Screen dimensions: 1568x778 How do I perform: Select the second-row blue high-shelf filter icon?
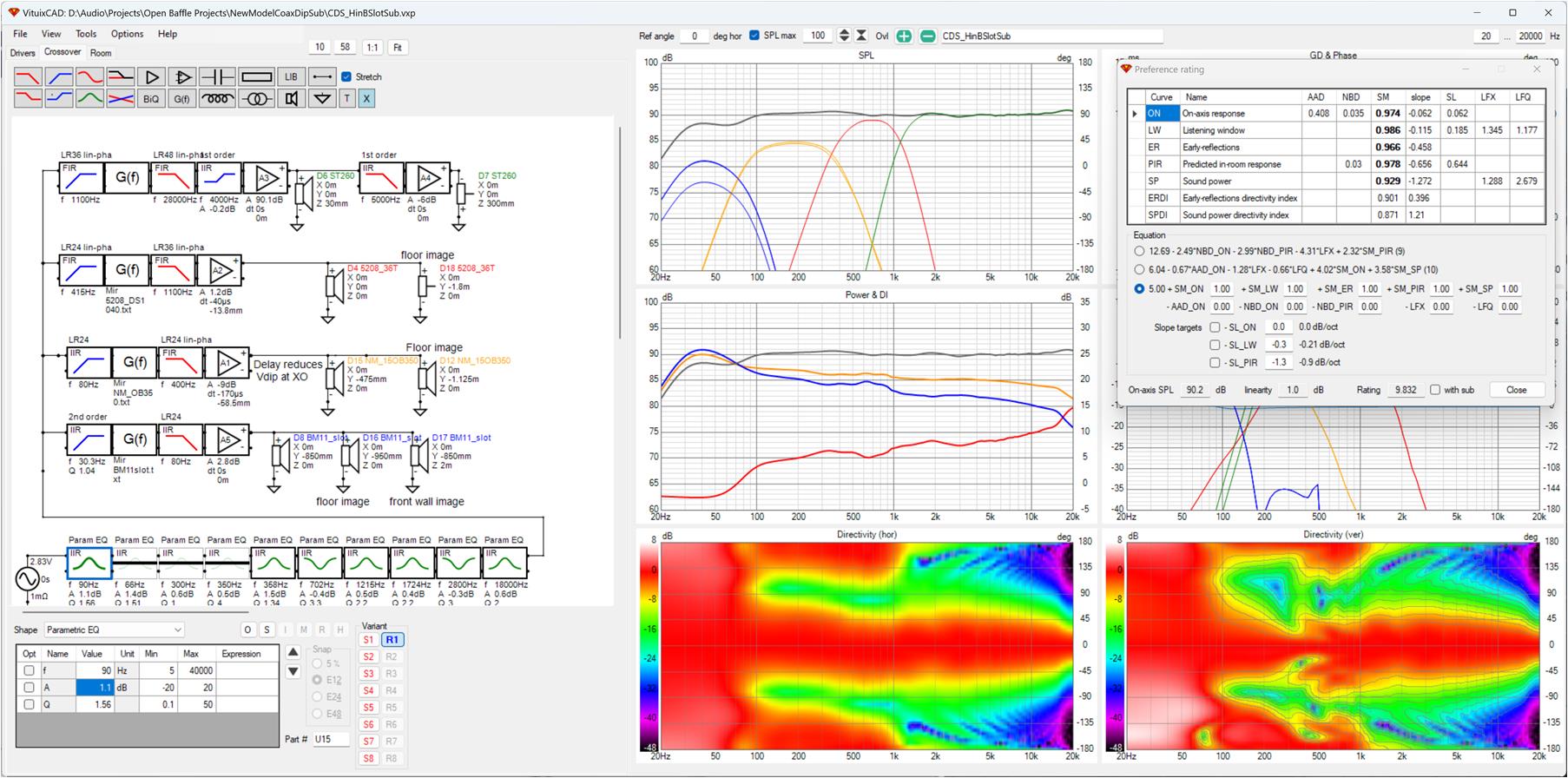[59, 98]
